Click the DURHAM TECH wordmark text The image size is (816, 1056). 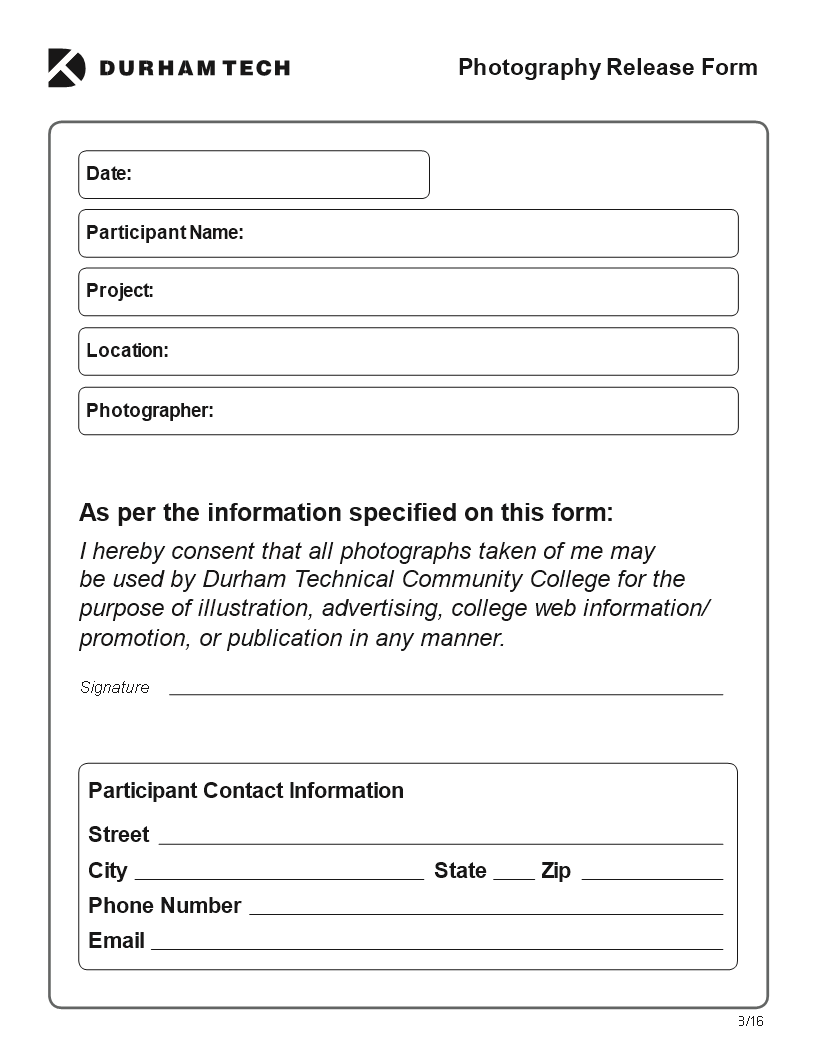coord(195,68)
